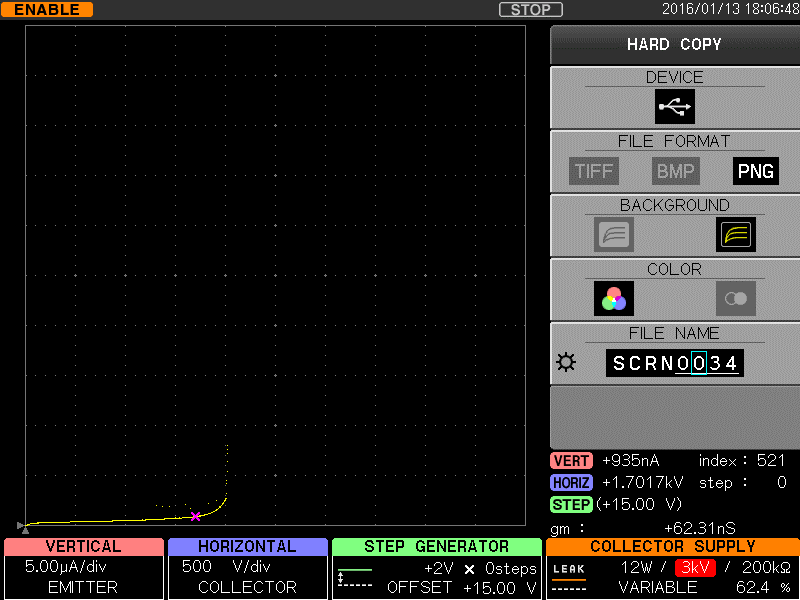Open the STEP GENERATOR settings tab
The height and width of the screenshot is (600, 800).
tap(437, 546)
